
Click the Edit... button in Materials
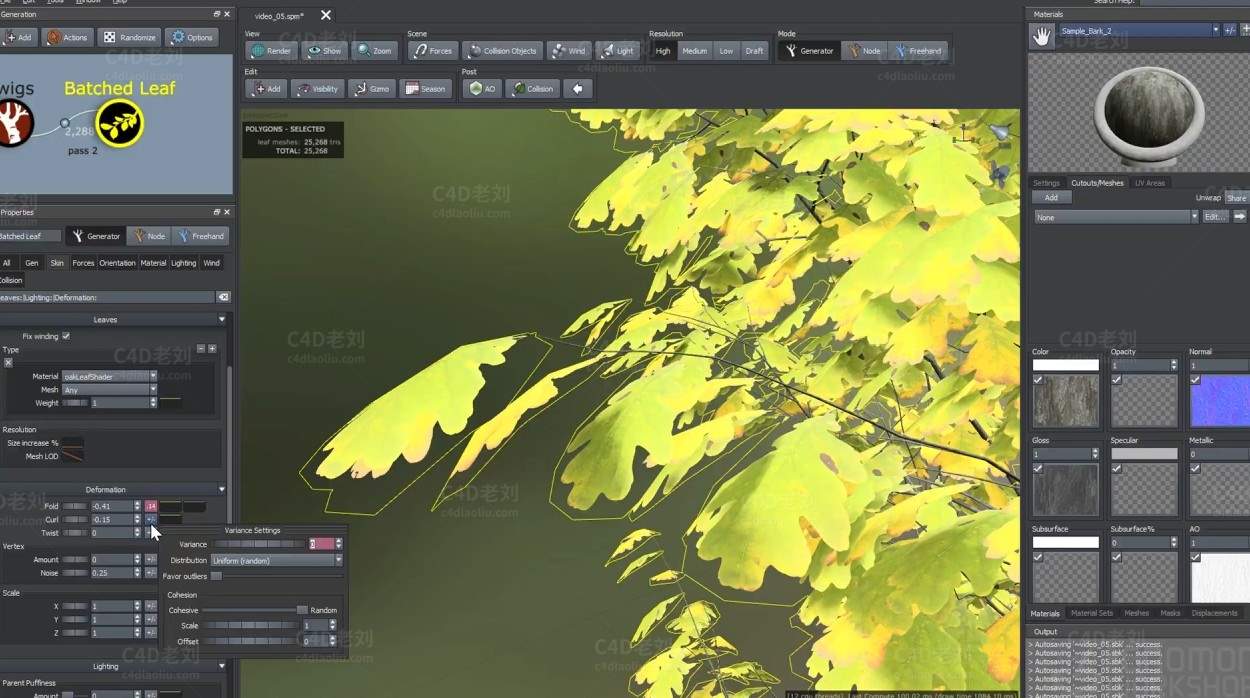pos(1214,216)
